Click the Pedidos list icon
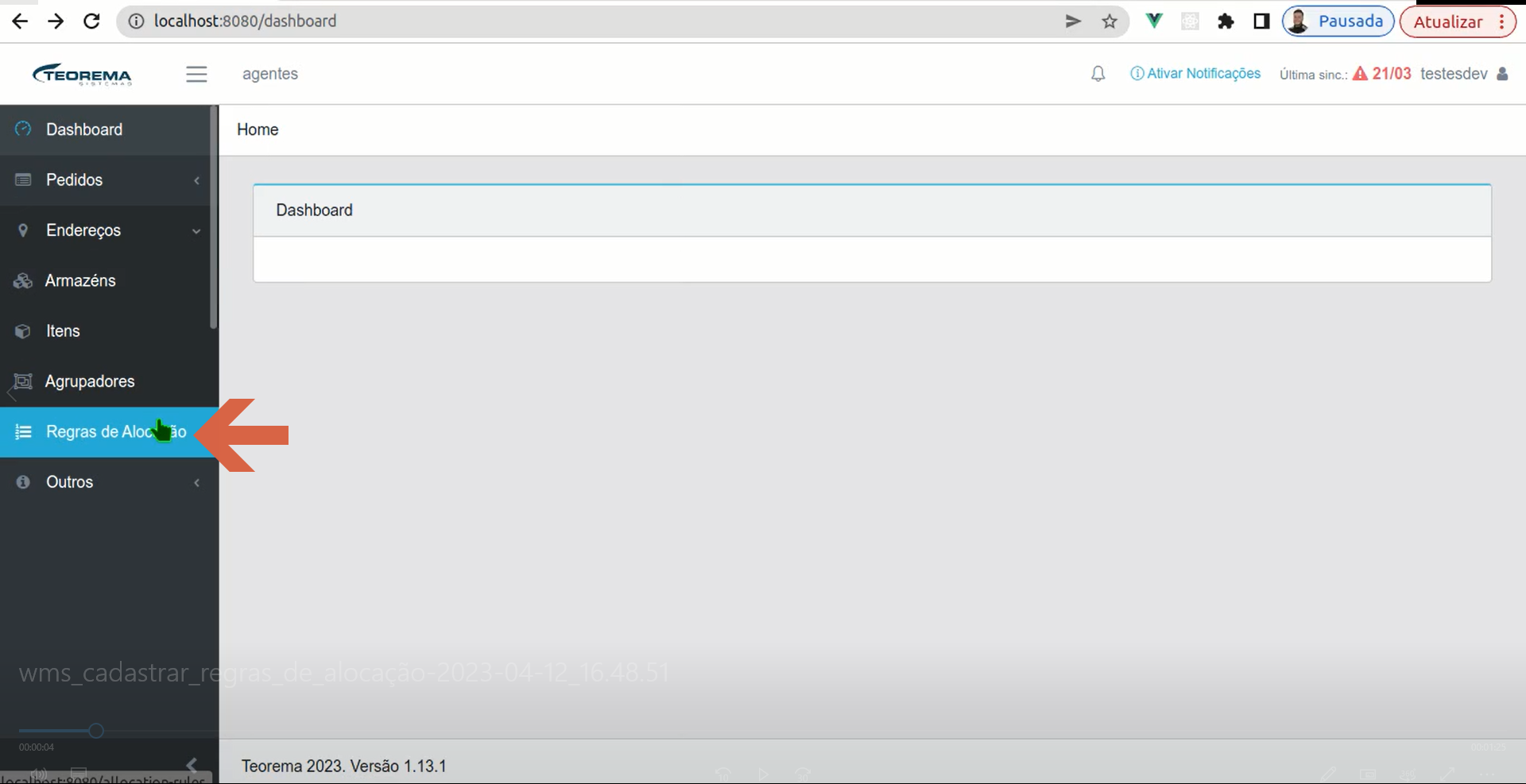The image size is (1526, 784). 23,180
